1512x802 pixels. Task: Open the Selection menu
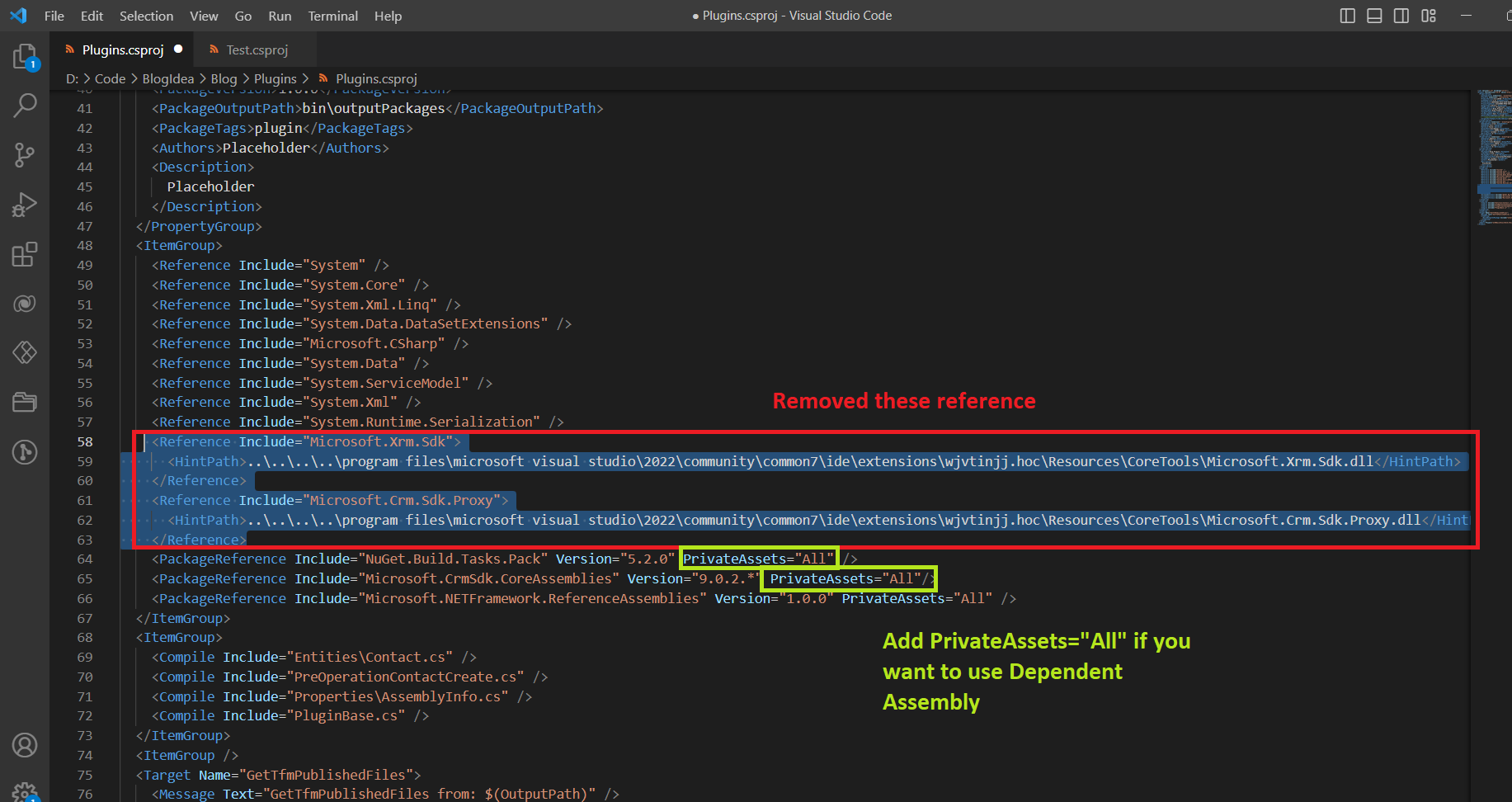tap(147, 16)
